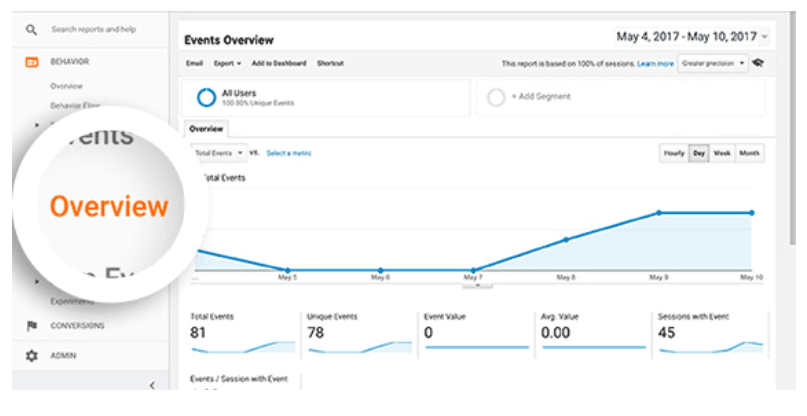The width and height of the screenshot is (807, 416).
Task: Select the Overview tab
Action: pos(206,129)
